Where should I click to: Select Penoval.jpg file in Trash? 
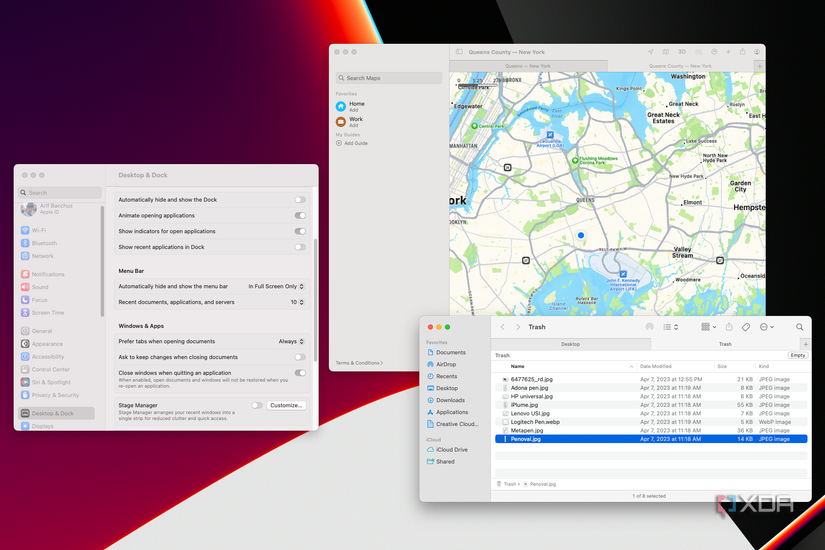click(x=651, y=439)
